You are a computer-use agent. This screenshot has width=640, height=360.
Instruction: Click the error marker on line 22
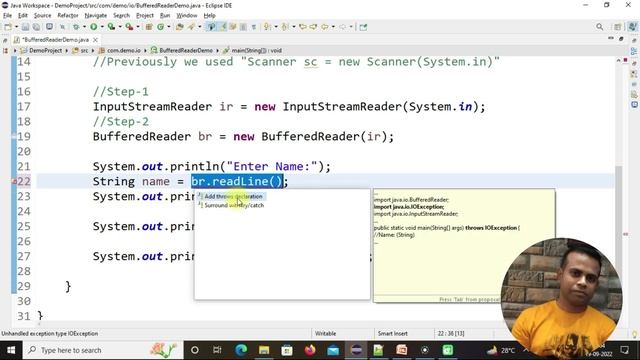click(x=13, y=182)
